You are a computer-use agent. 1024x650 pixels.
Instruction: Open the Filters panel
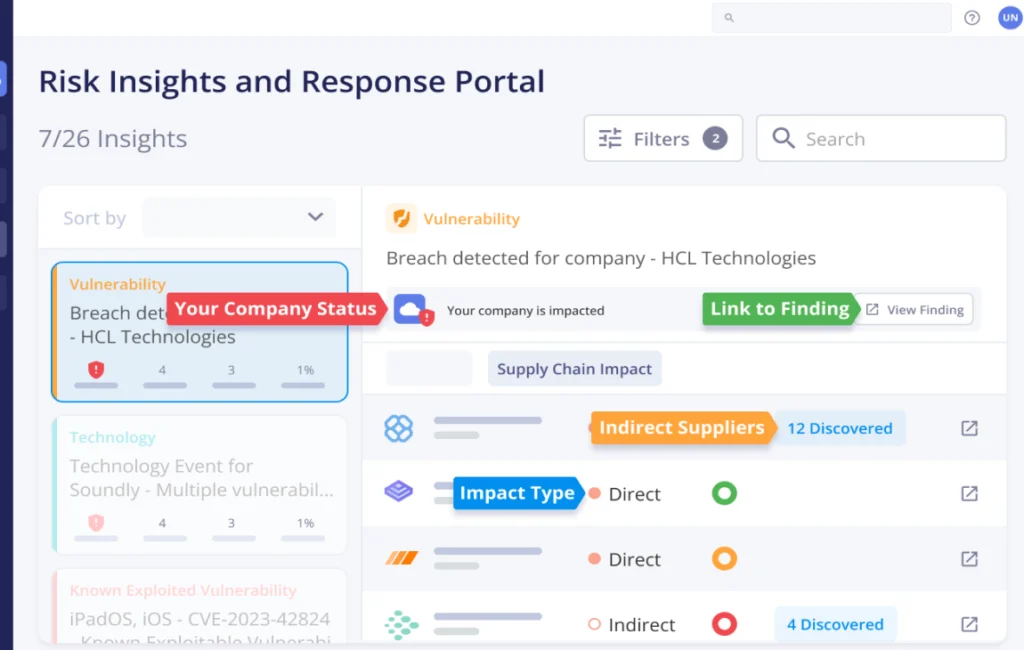tap(663, 139)
